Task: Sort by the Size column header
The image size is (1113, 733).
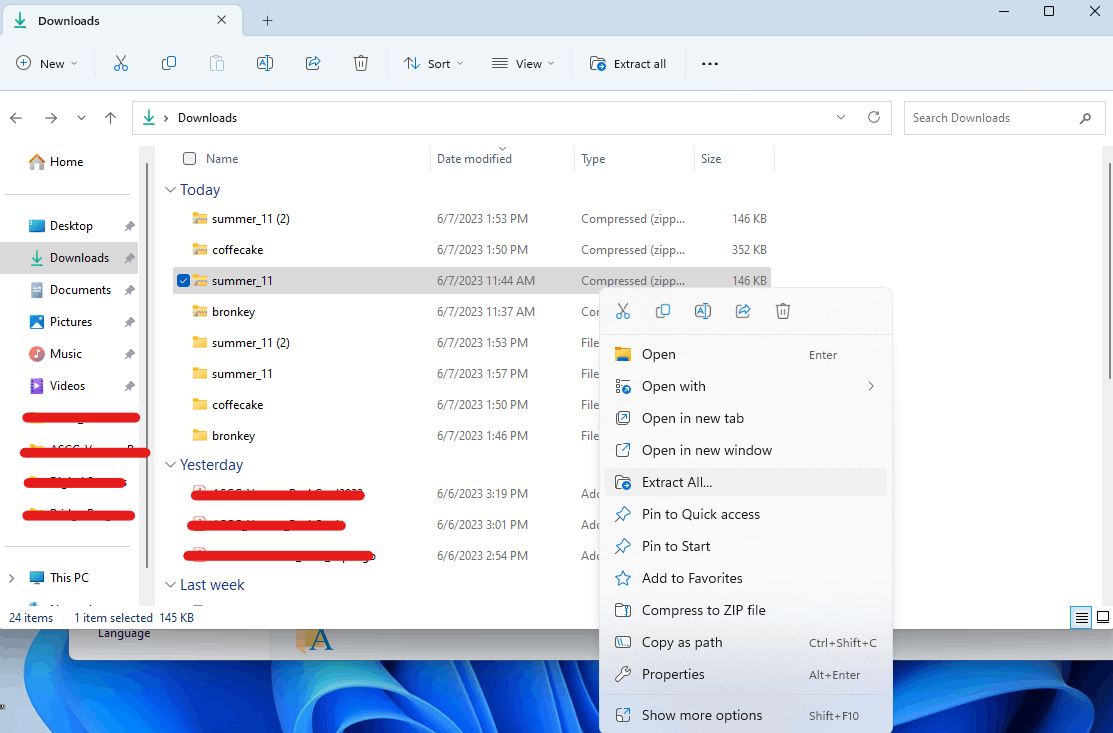Action: (711, 159)
